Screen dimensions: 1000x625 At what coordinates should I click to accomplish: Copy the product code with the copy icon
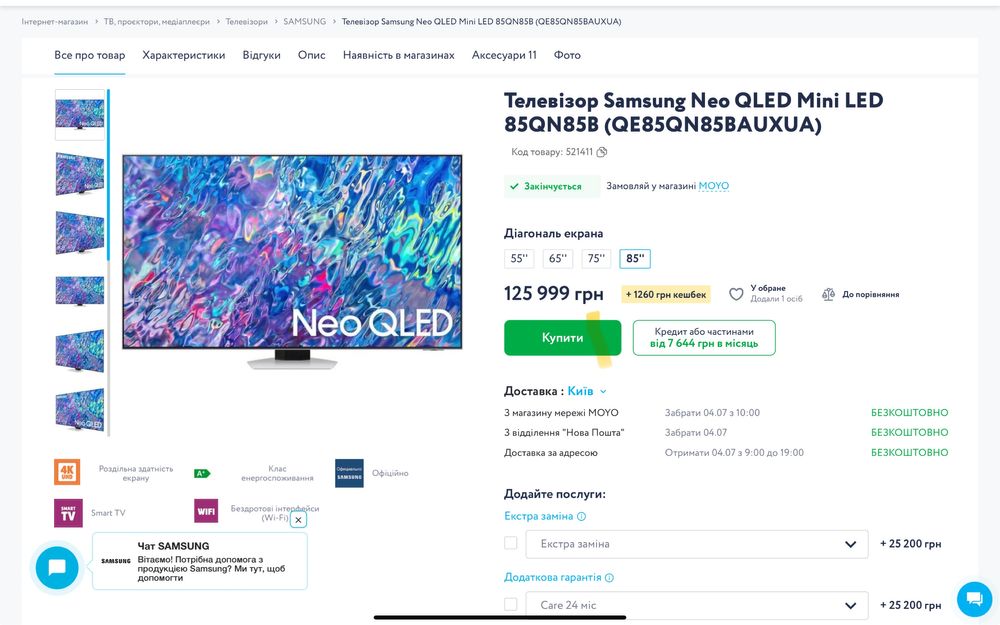[x=602, y=152]
